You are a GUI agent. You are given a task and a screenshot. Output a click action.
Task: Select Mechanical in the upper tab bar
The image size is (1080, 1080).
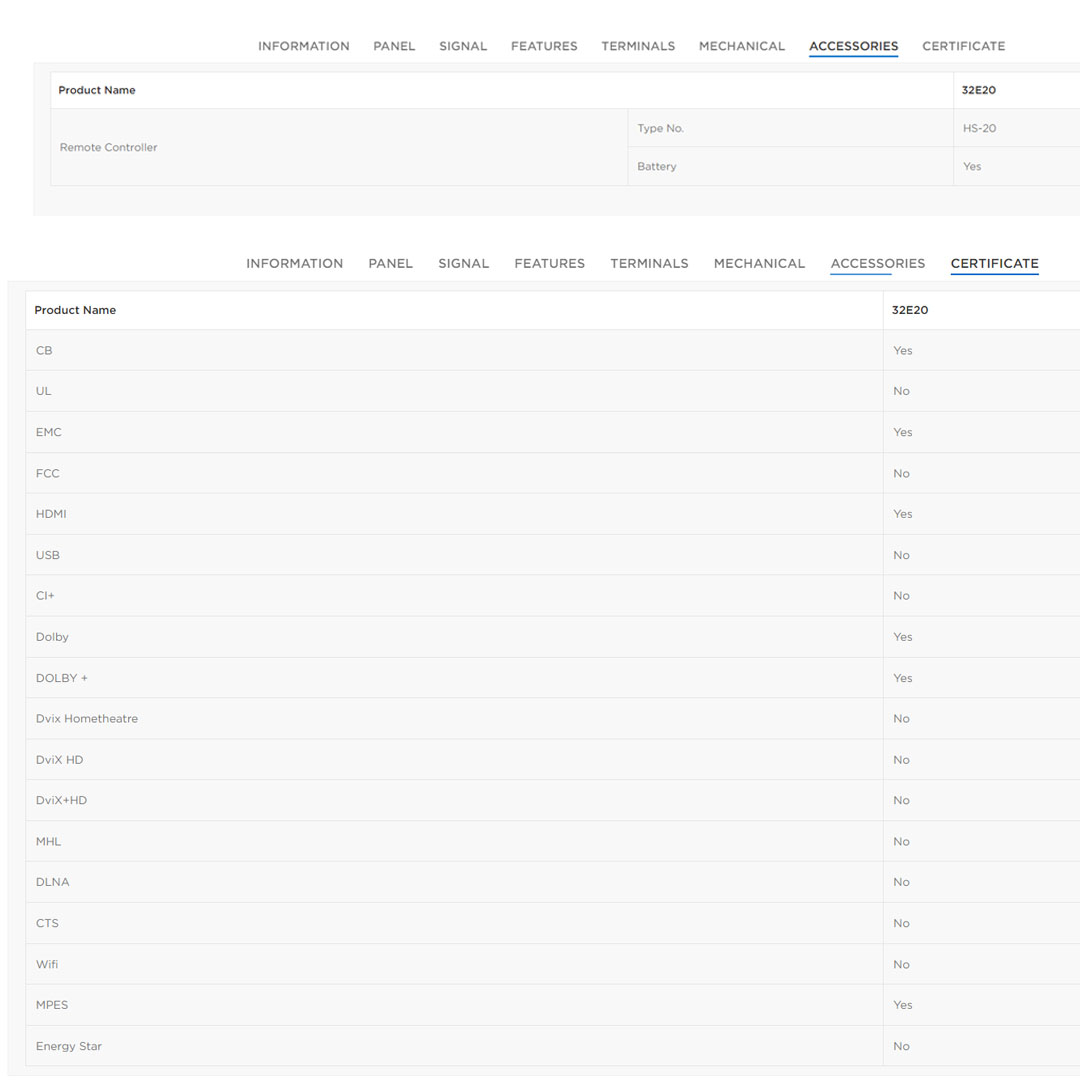(742, 46)
